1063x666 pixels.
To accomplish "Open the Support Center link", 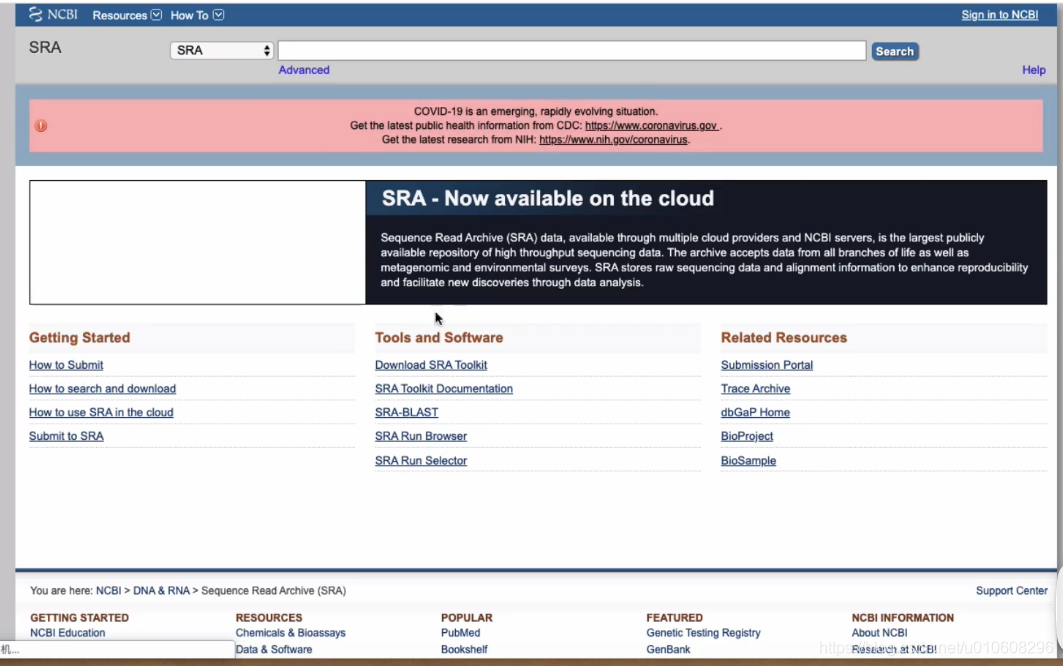I will pyautogui.click(x=1011, y=591).
